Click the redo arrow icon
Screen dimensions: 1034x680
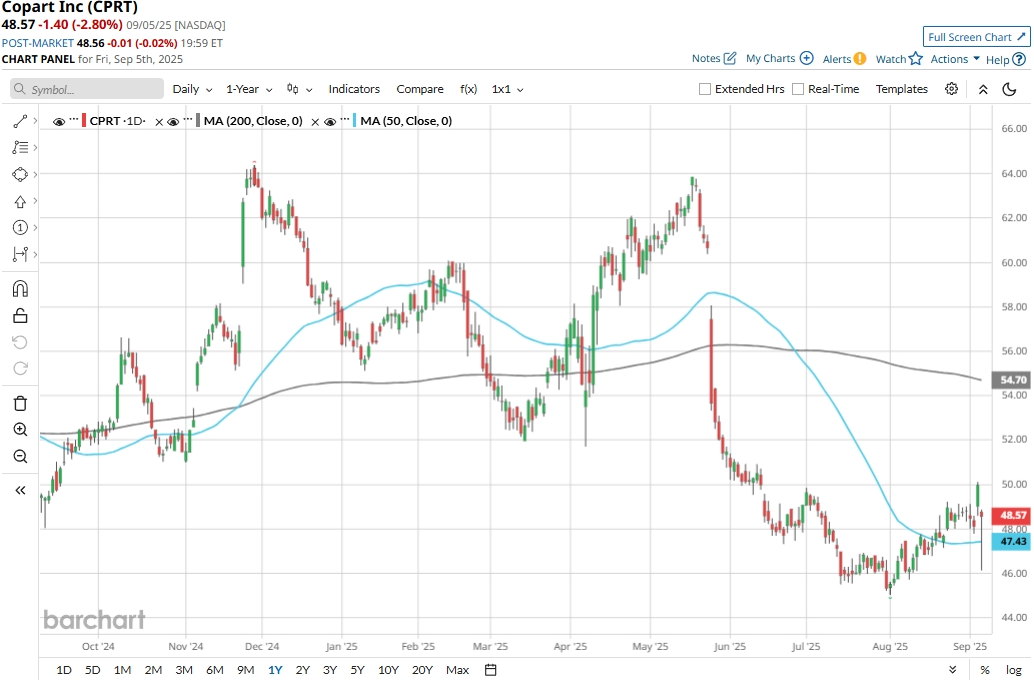tap(20, 368)
